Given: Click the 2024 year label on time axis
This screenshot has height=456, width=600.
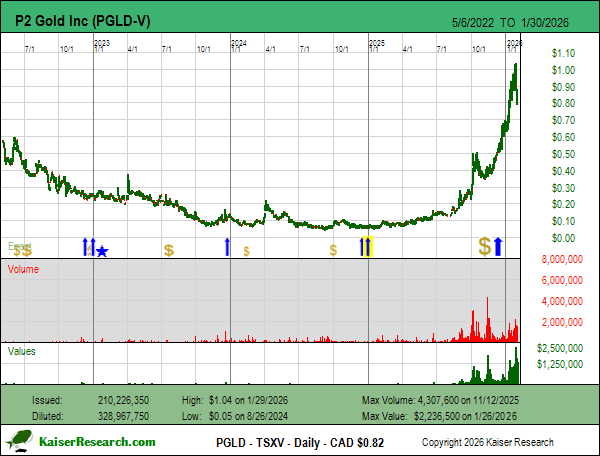Looking at the screenshot, I should [239, 43].
